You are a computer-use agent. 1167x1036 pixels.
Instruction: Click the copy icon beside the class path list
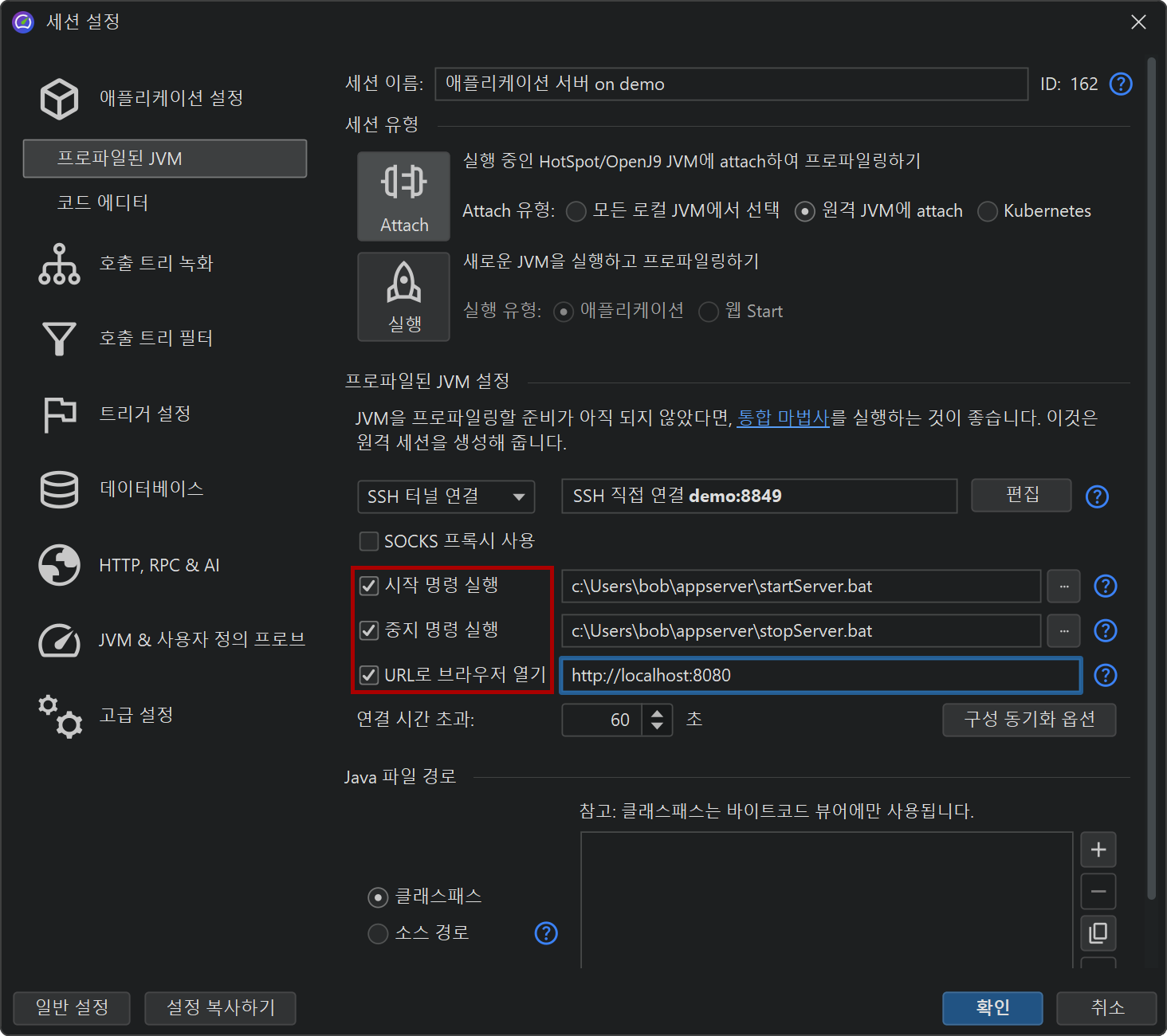point(1098,932)
